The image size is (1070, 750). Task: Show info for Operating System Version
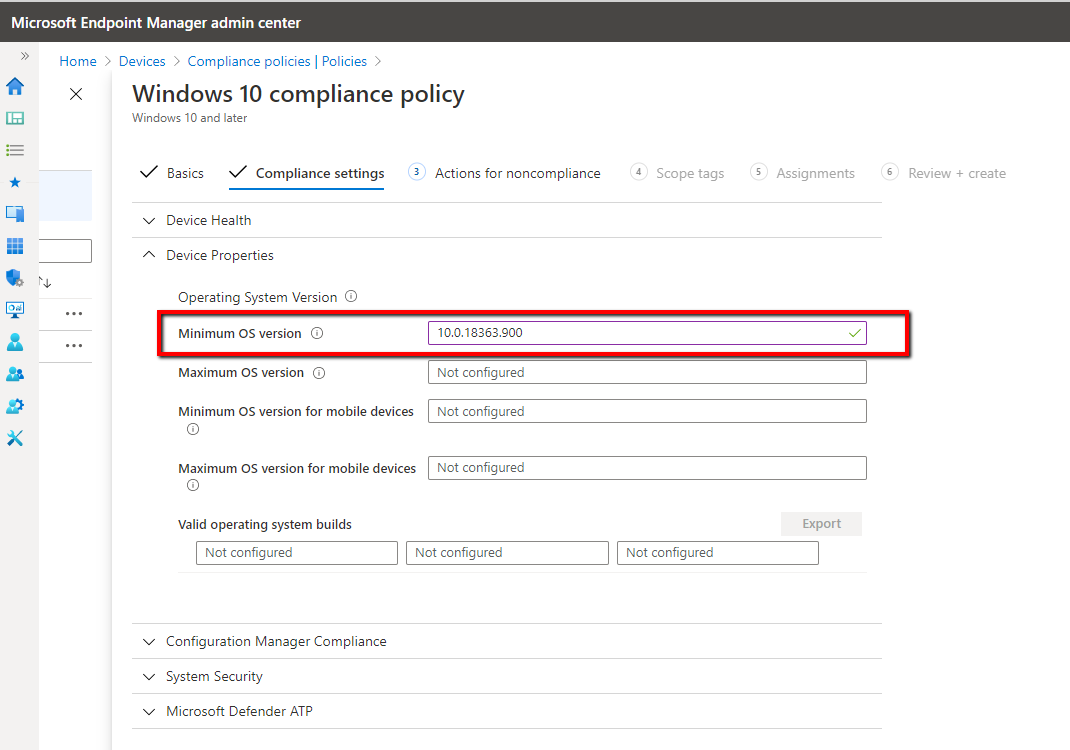351,296
